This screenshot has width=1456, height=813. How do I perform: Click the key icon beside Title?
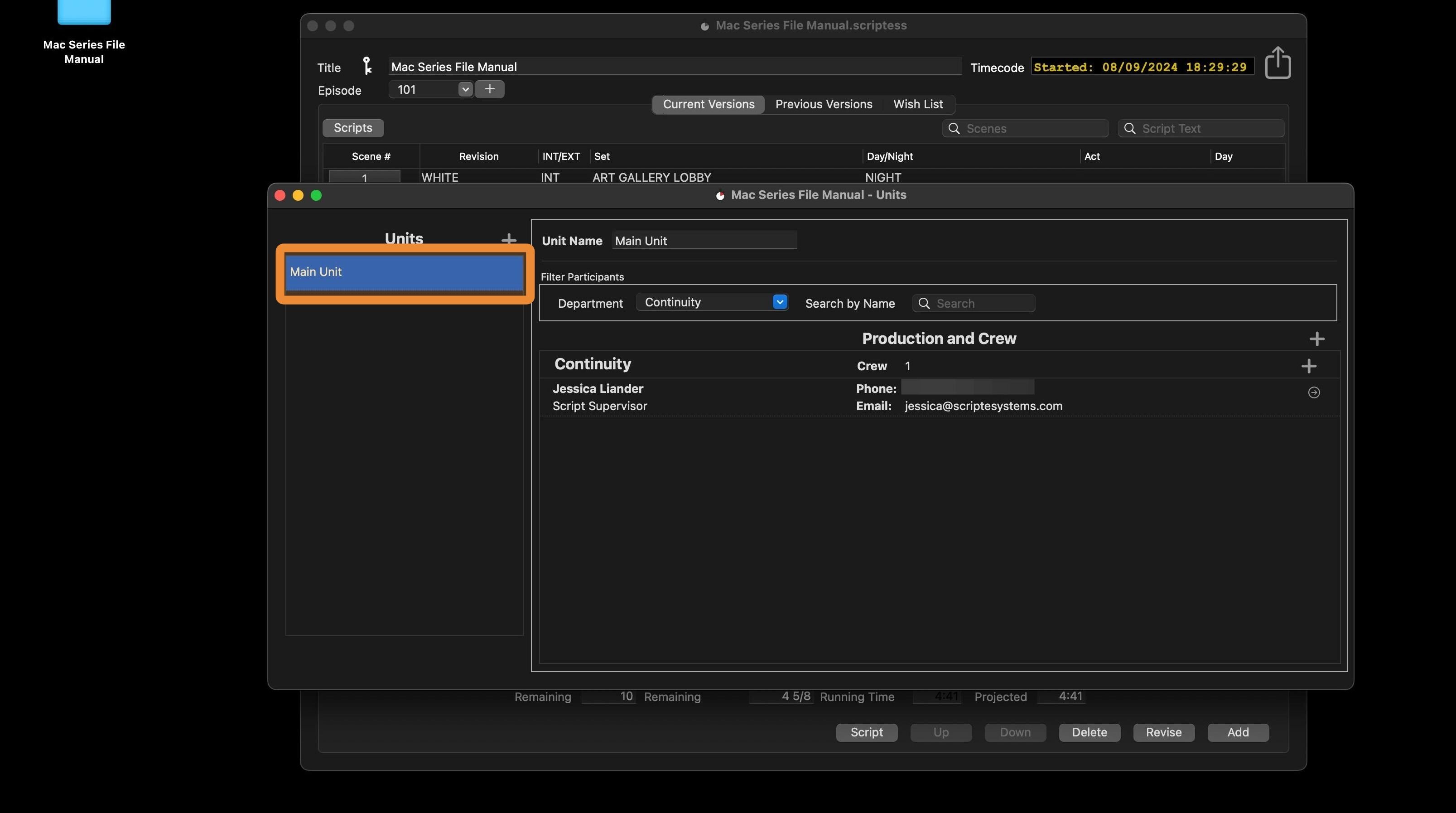coord(367,66)
